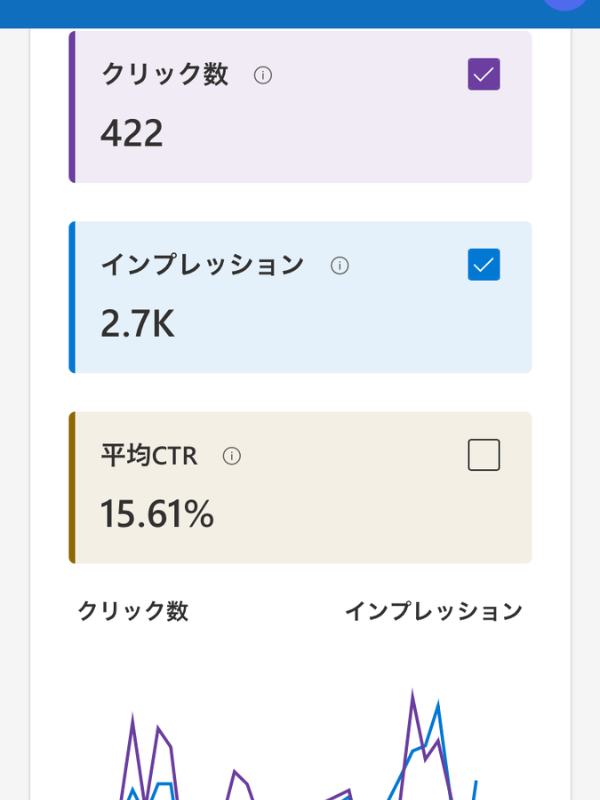Click the gold accent bar on CTR card
600x800 pixels.
point(72,487)
